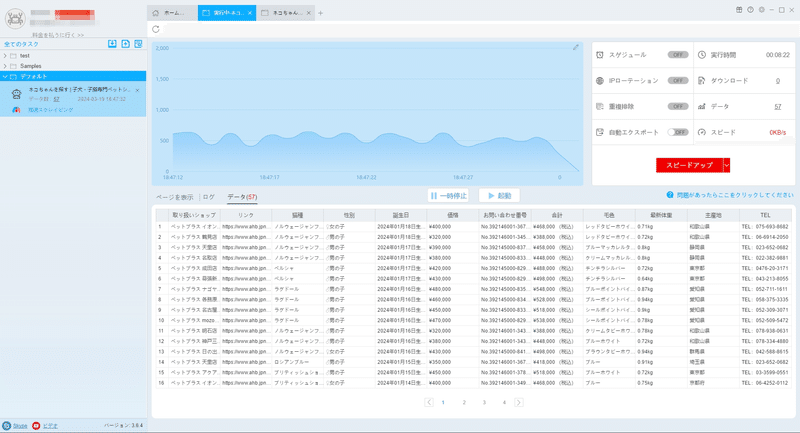
Task: Open the help question mark icon in title bar
Action: pyautogui.click(x=750, y=10)
